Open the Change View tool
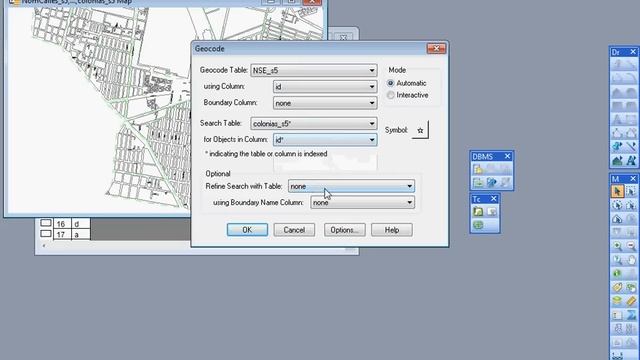 tap(617, 260)
